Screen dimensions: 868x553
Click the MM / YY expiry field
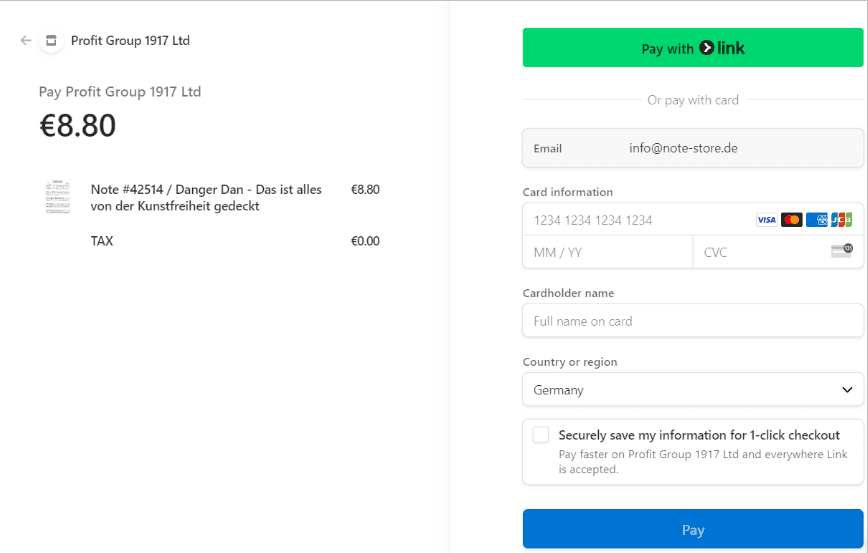(607, 252)
